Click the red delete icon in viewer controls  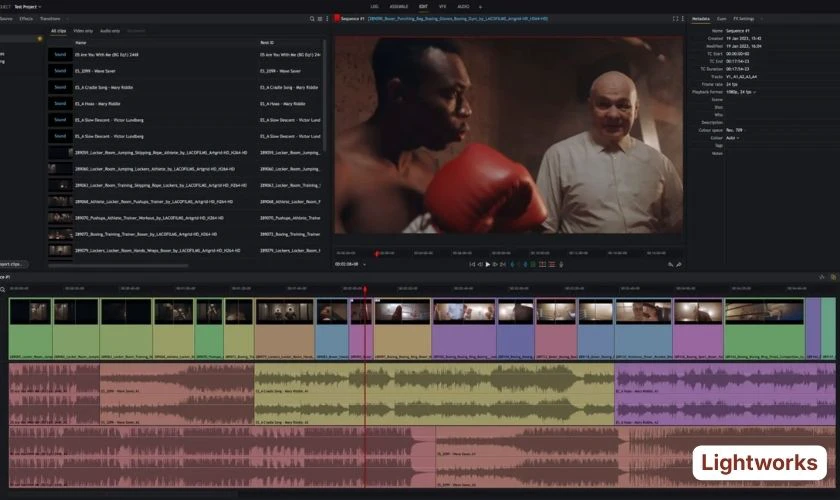pos(552,264)
